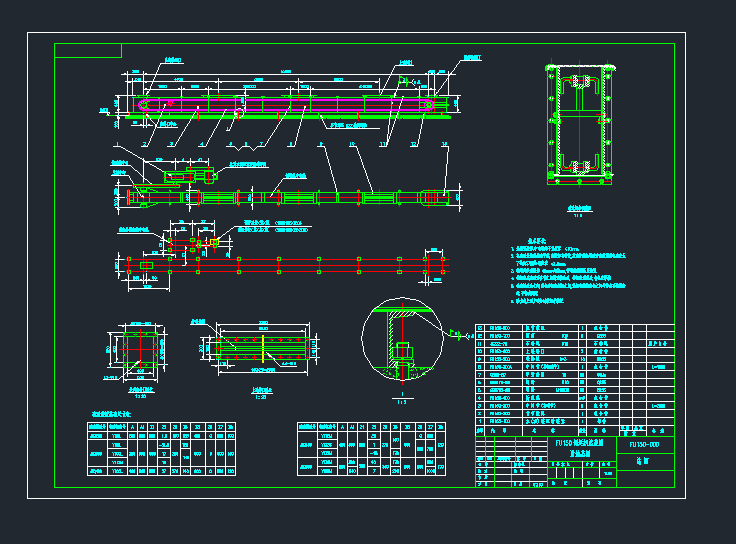This screenshot has width=736, height=544.
Task: Select the drive motor assembly above the plan view
Action: pos(185,177)
